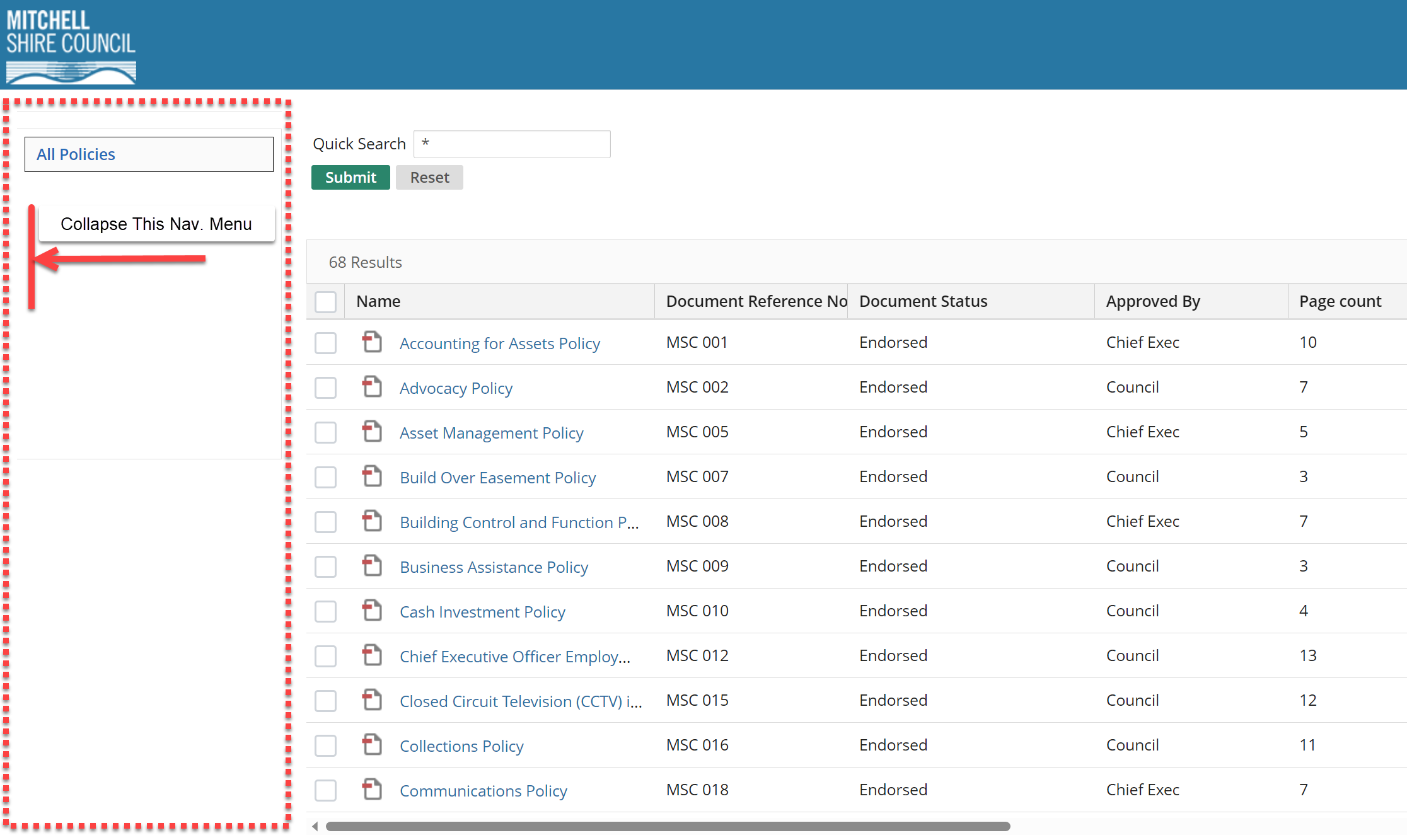Click PDF icon beside Accounting for Assets Policy
Image resolution: width=1407 pixels, height=840 pixels.
[372, 342]
